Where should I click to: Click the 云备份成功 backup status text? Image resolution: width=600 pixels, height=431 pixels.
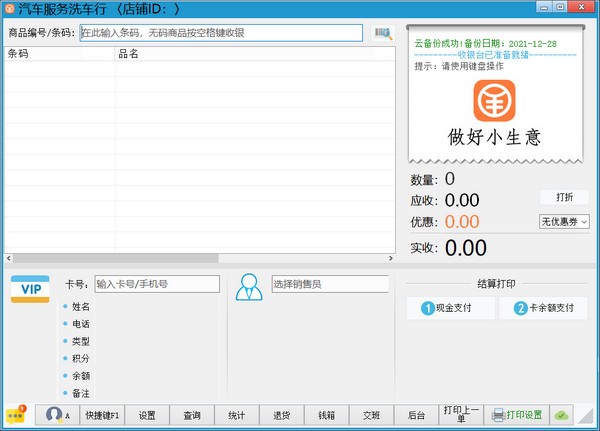tap(485, 44)
